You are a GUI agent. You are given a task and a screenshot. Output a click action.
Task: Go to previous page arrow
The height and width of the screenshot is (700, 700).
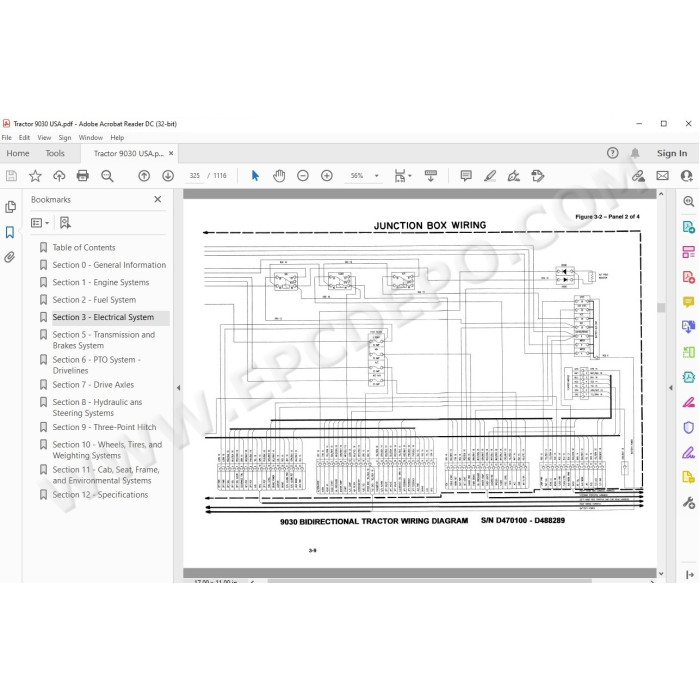[x=144, y=176]
